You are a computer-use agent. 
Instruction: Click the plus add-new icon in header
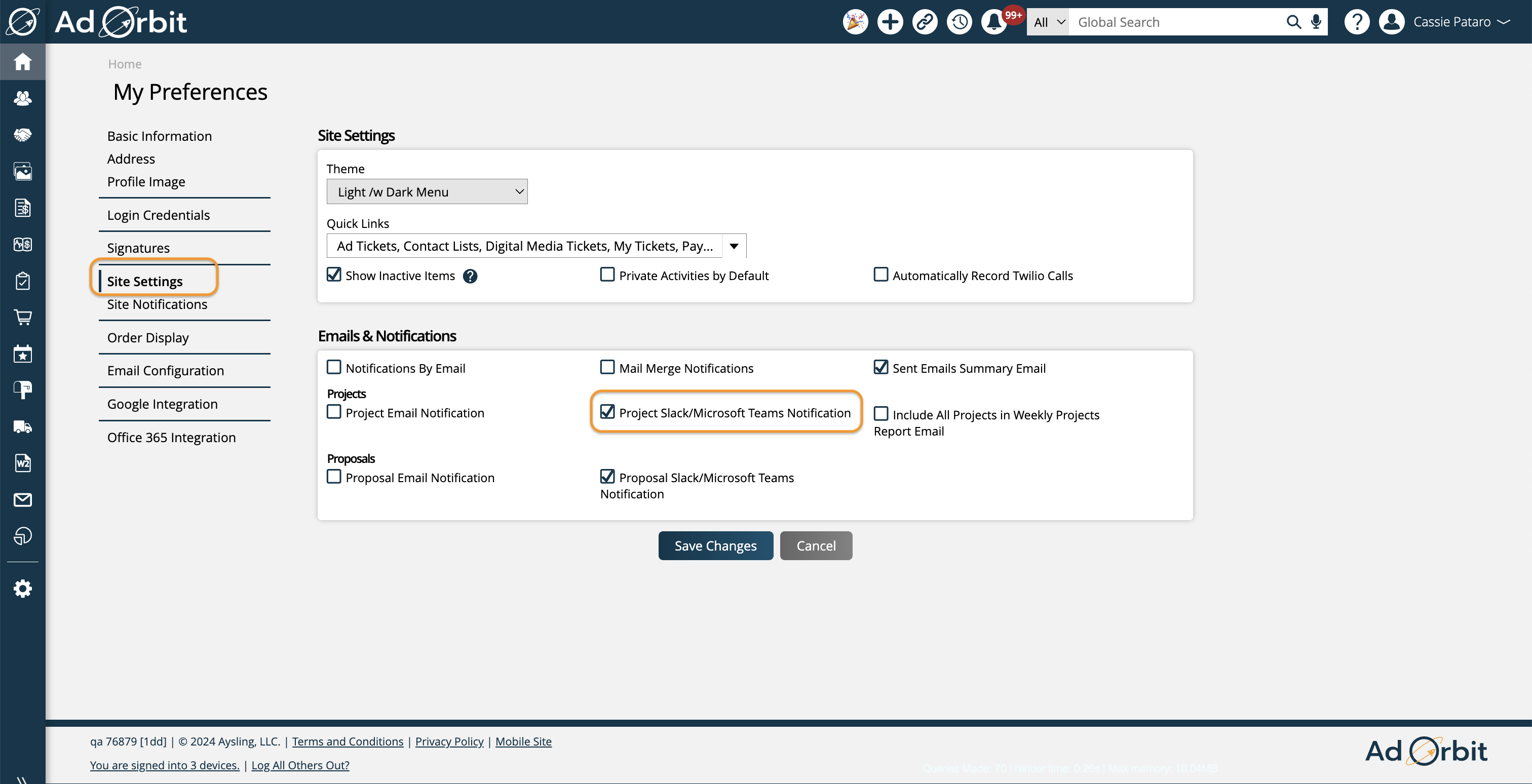tap(890, 22)
